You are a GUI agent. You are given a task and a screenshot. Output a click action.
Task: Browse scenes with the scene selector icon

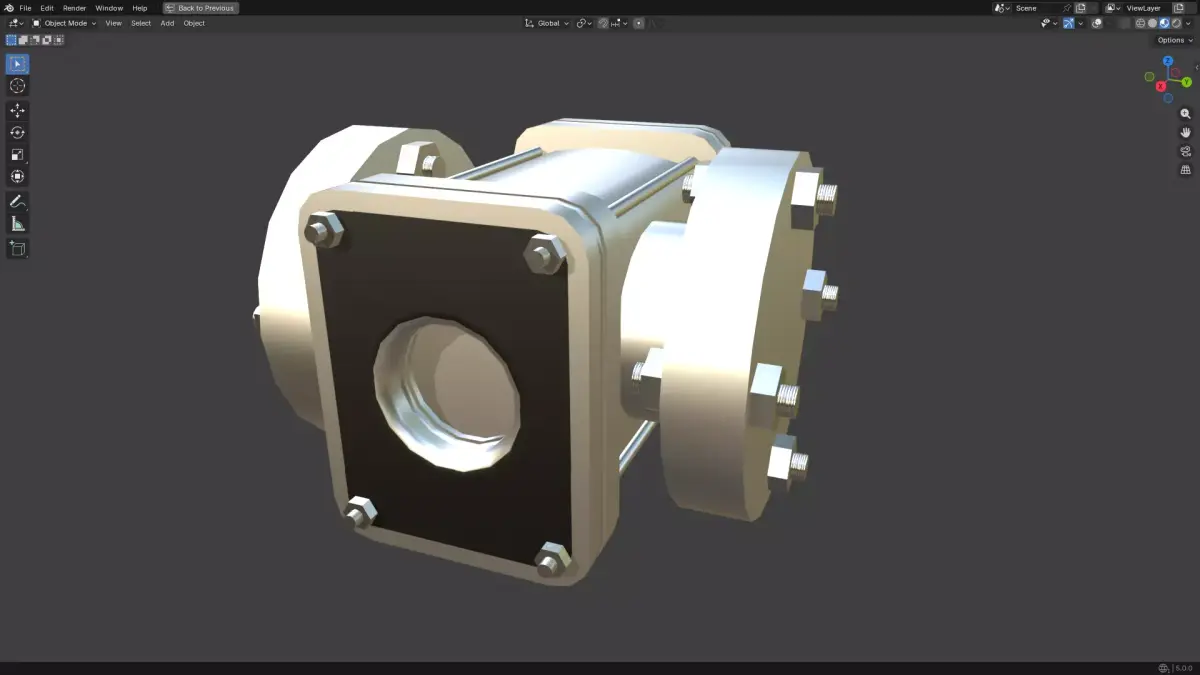1002,8
